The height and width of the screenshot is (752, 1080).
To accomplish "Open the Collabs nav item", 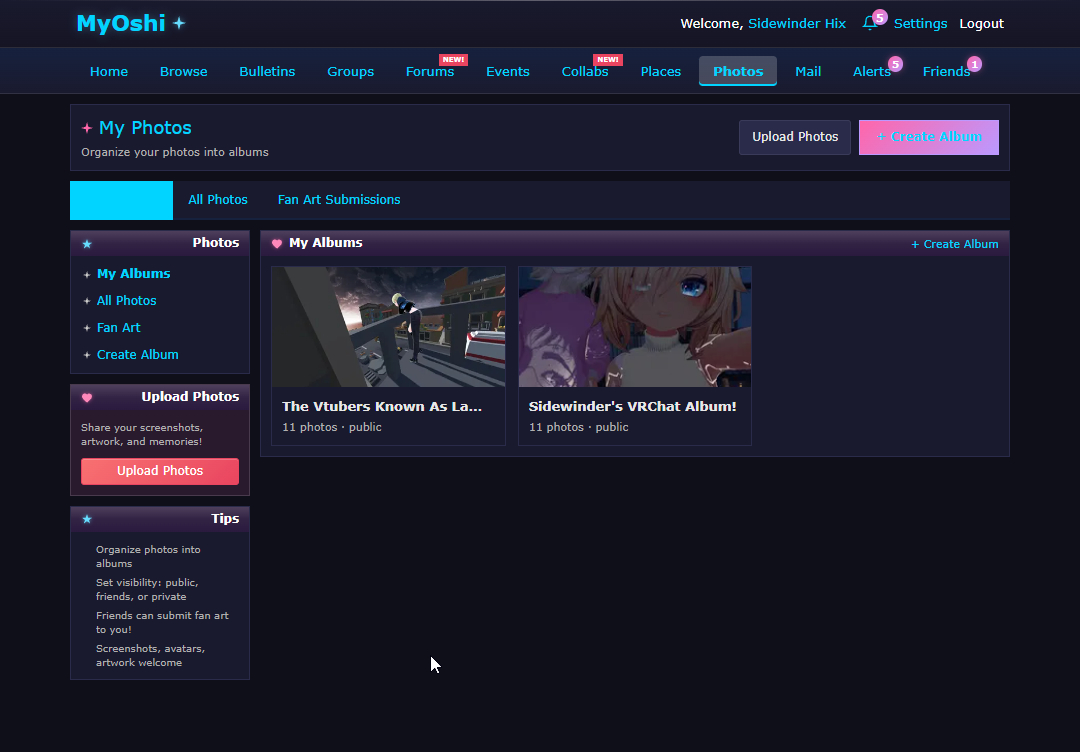I will point(585,72).
